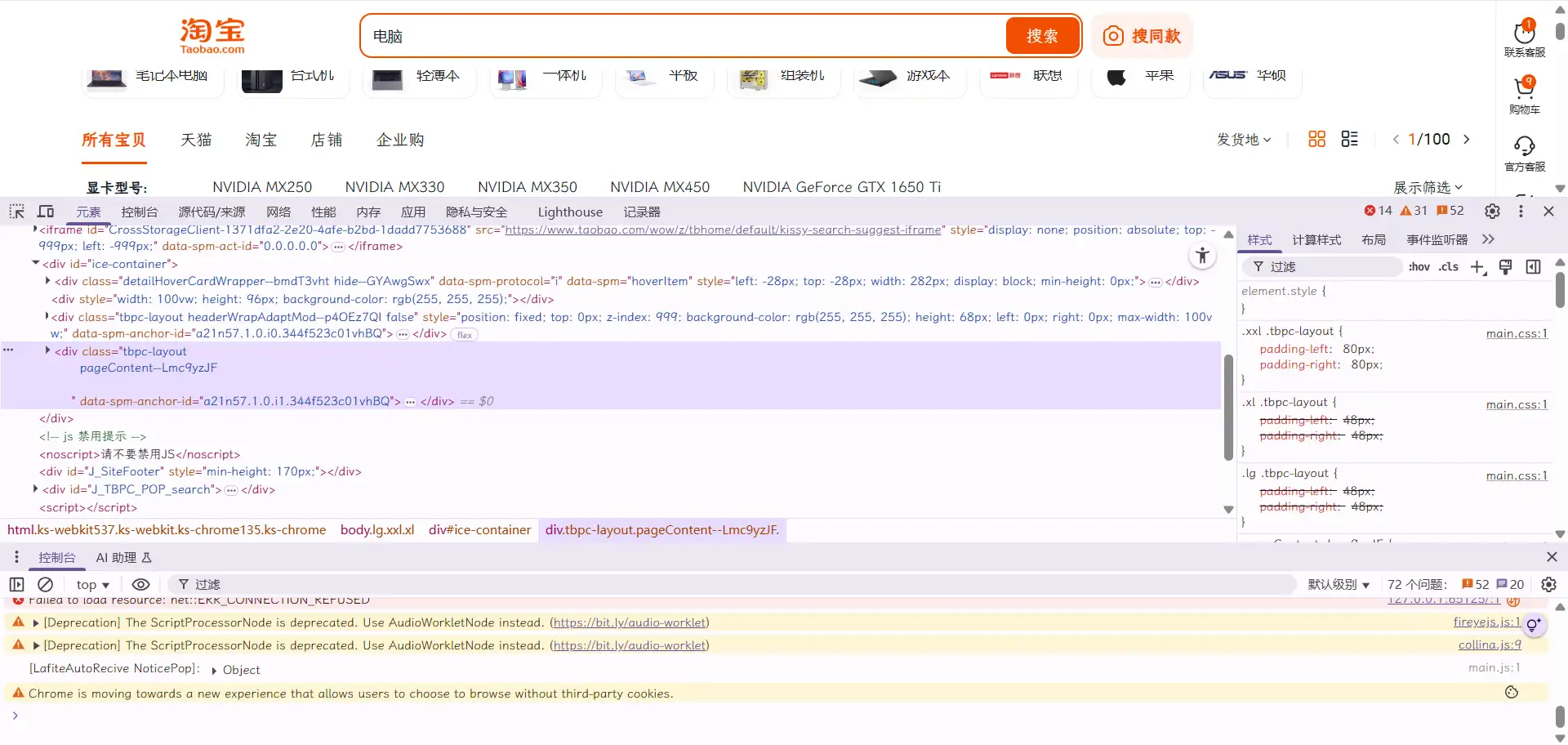Open the top context dropdown
Screen dimensions: 1568x745
(93, 584)
